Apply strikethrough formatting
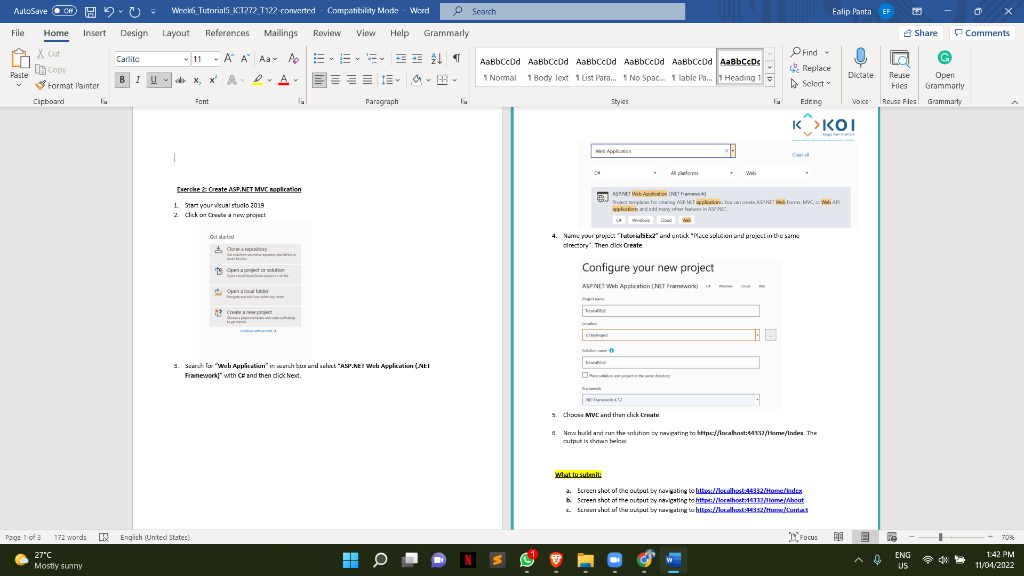1024x576 pixels. click(x=180, y=80)
